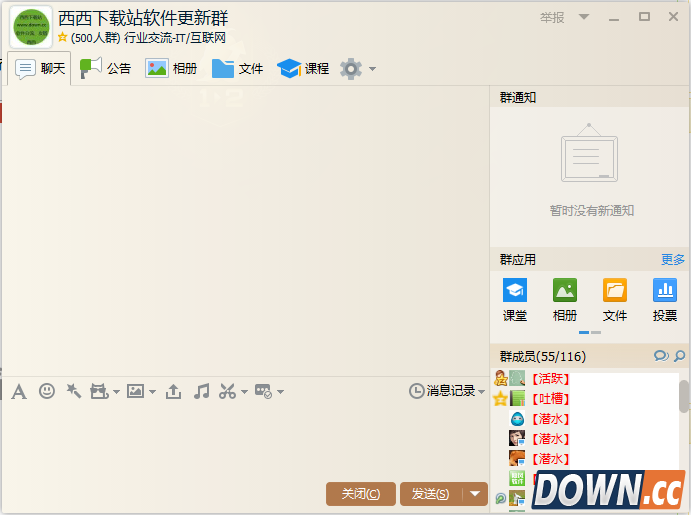Click the orange-haired member avatar

(517, 458)
